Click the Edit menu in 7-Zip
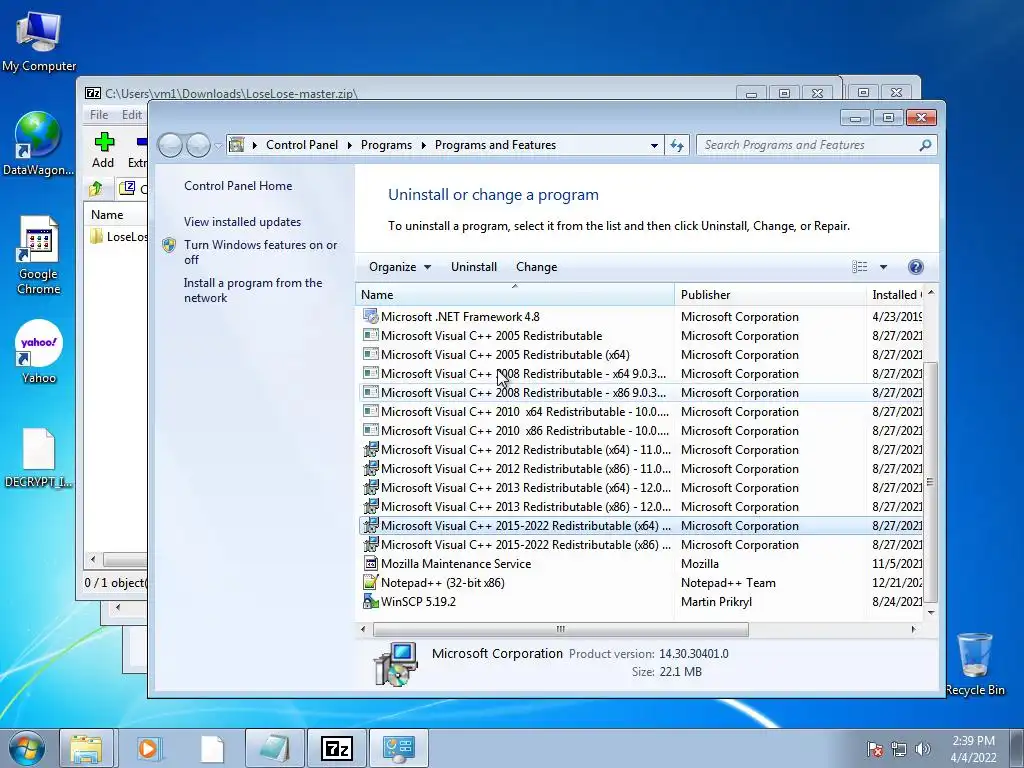The image size is (1024, 768). click(131, 114)
